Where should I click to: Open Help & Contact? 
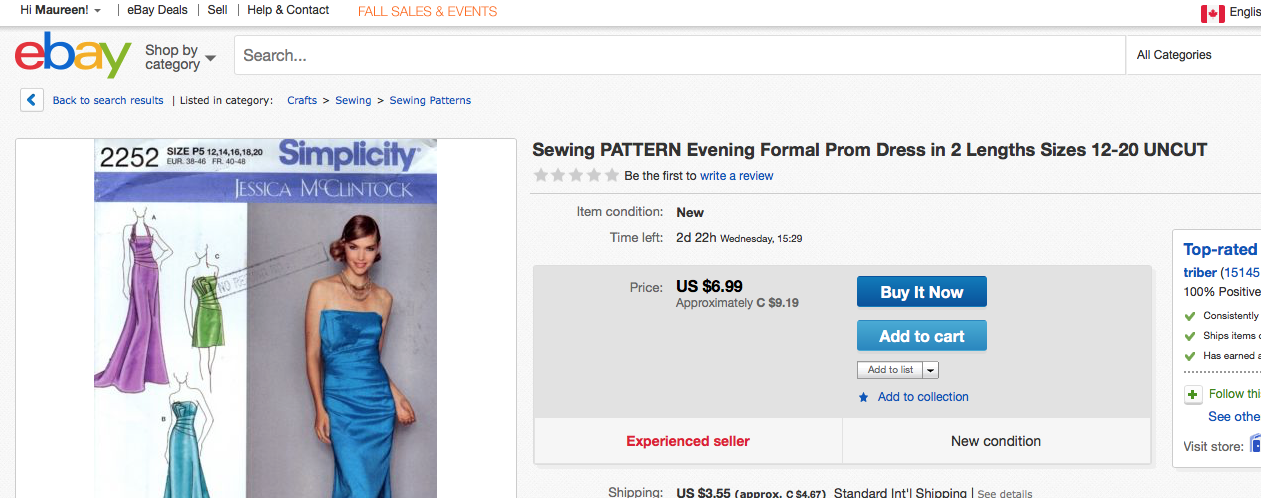tap(288, 10)
